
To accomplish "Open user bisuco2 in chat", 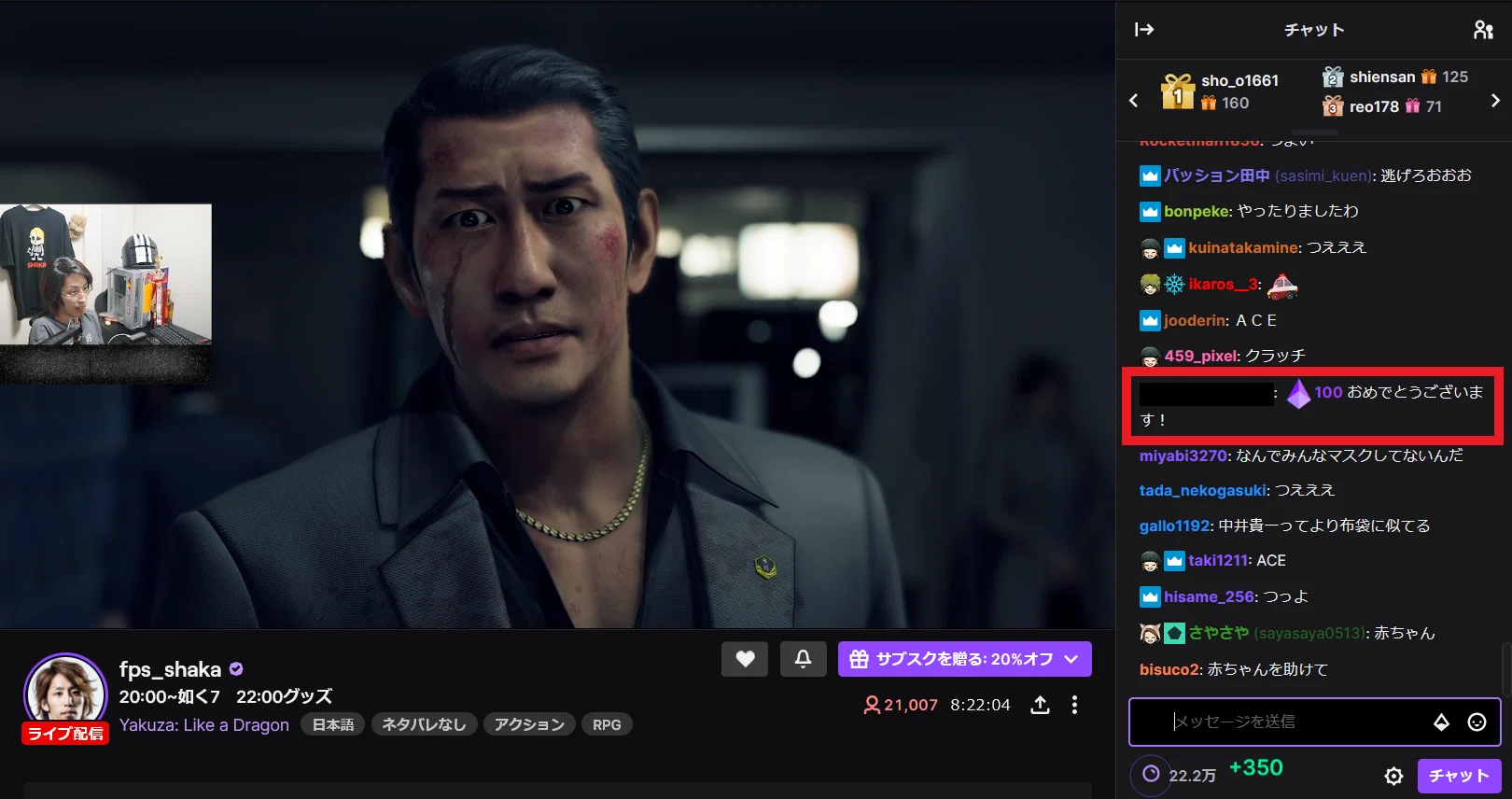I will [x=1169, y=669].
